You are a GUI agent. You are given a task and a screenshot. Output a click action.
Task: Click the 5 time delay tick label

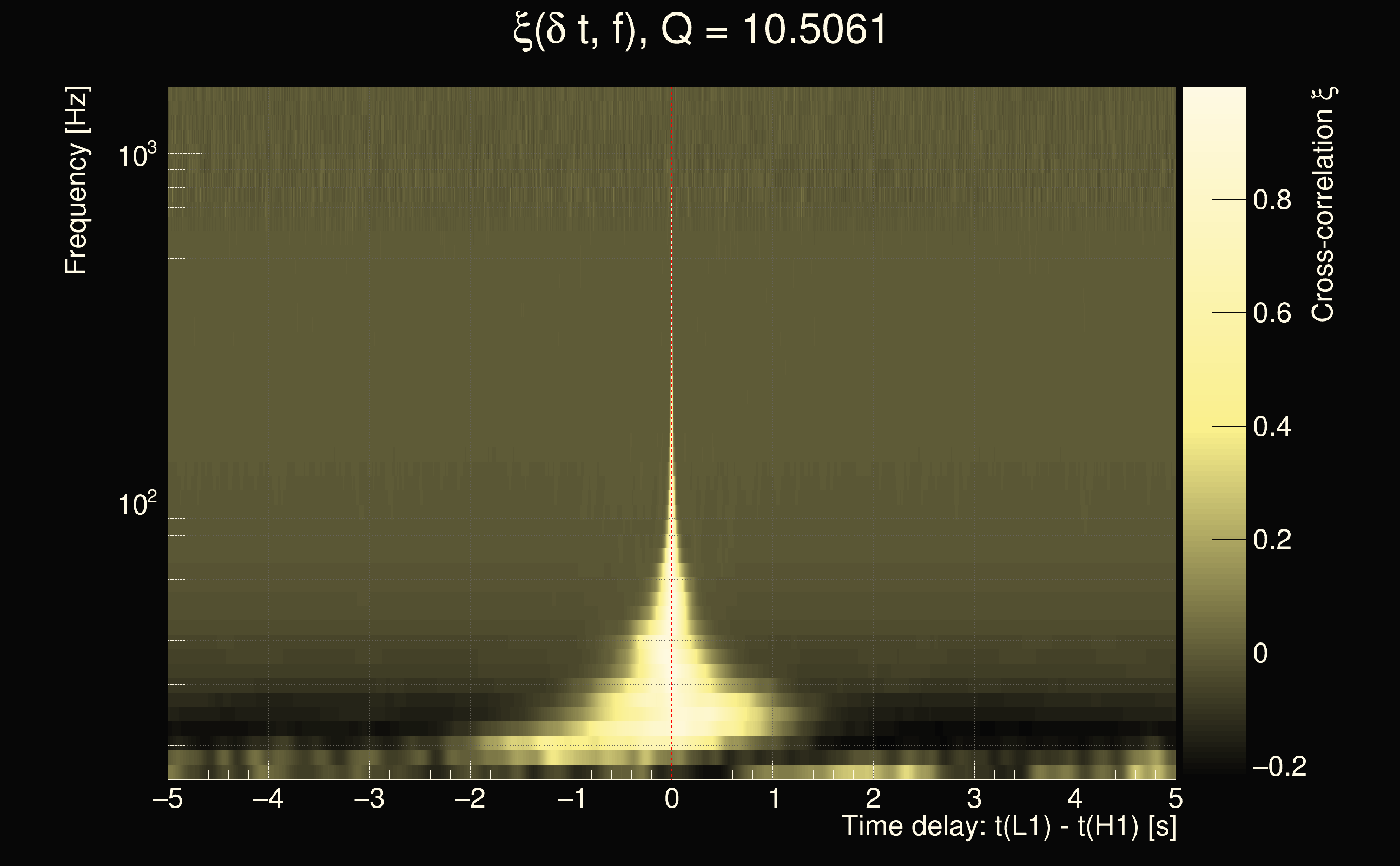[x=1175, y=798]
